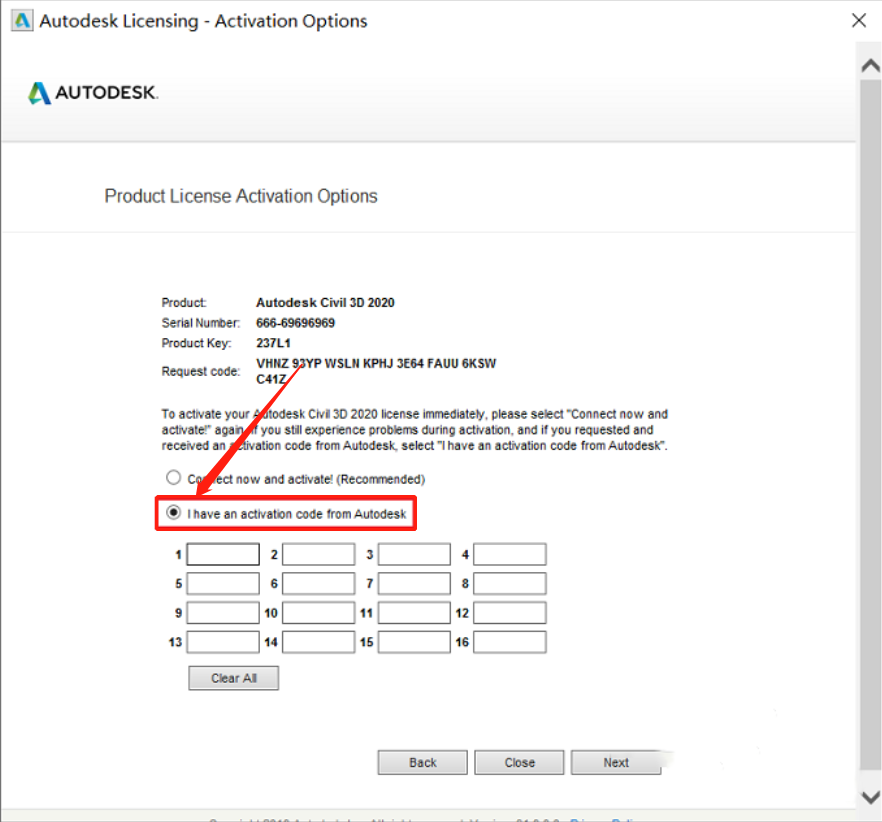Select activation code field 4
Viewport: 882px width, 822px height.
(x=509, y=554)
